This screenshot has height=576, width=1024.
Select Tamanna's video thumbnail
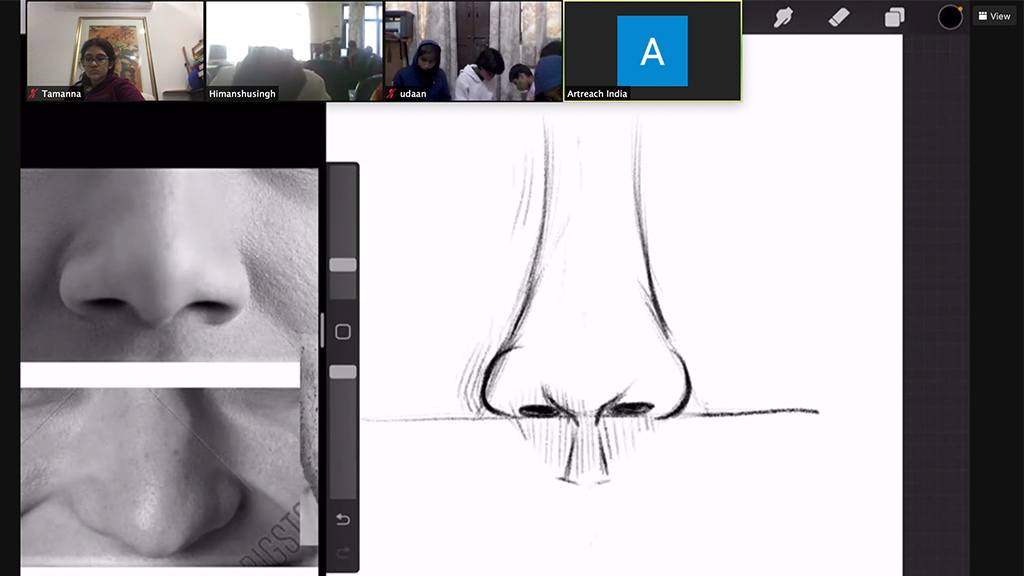coord(114,50)
